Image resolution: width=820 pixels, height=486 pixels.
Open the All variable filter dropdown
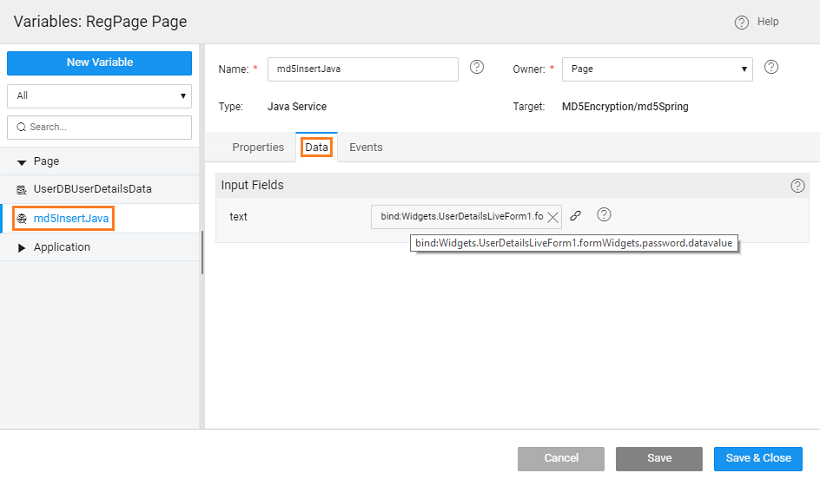click(99, 96)
